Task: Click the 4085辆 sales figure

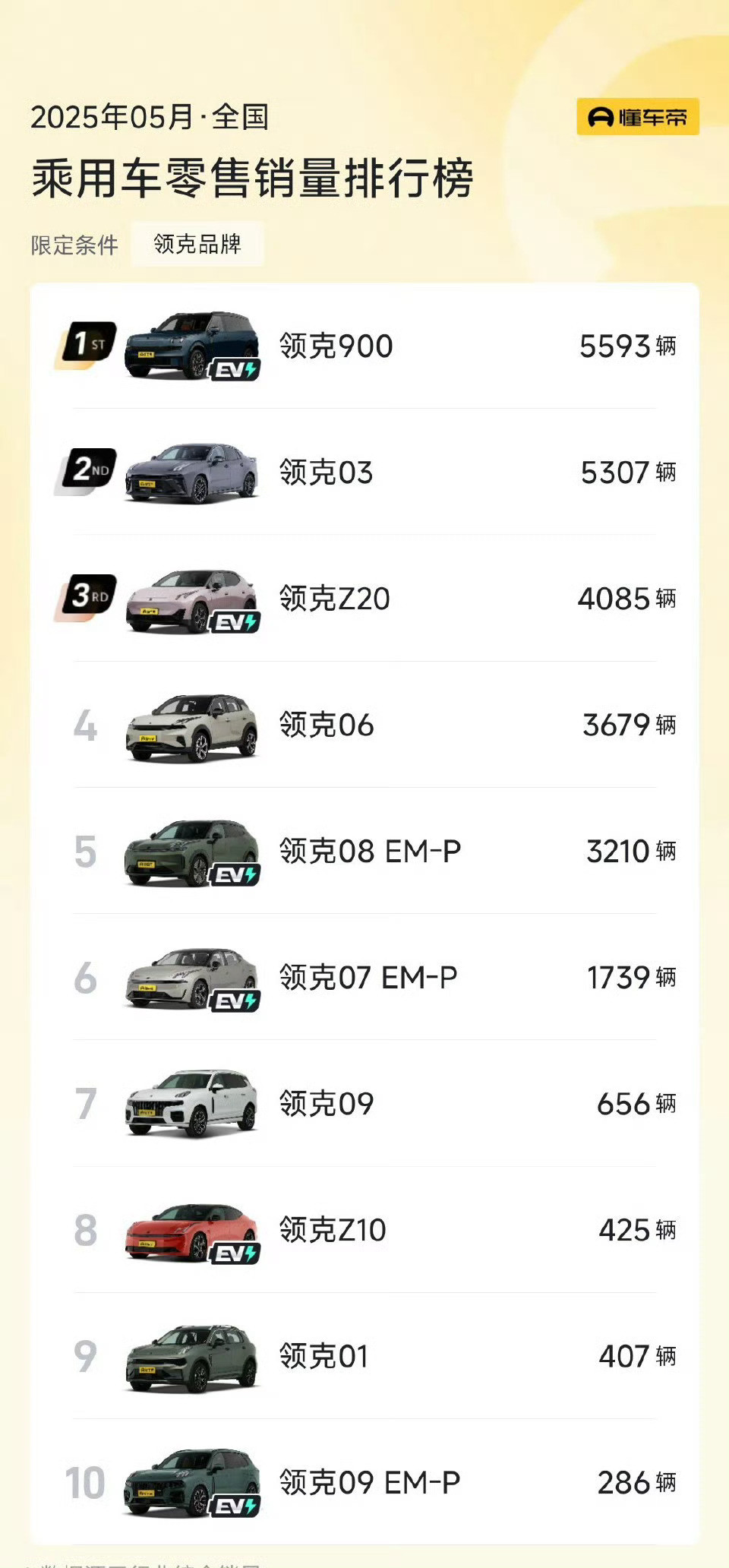Action: pos(626,599)
